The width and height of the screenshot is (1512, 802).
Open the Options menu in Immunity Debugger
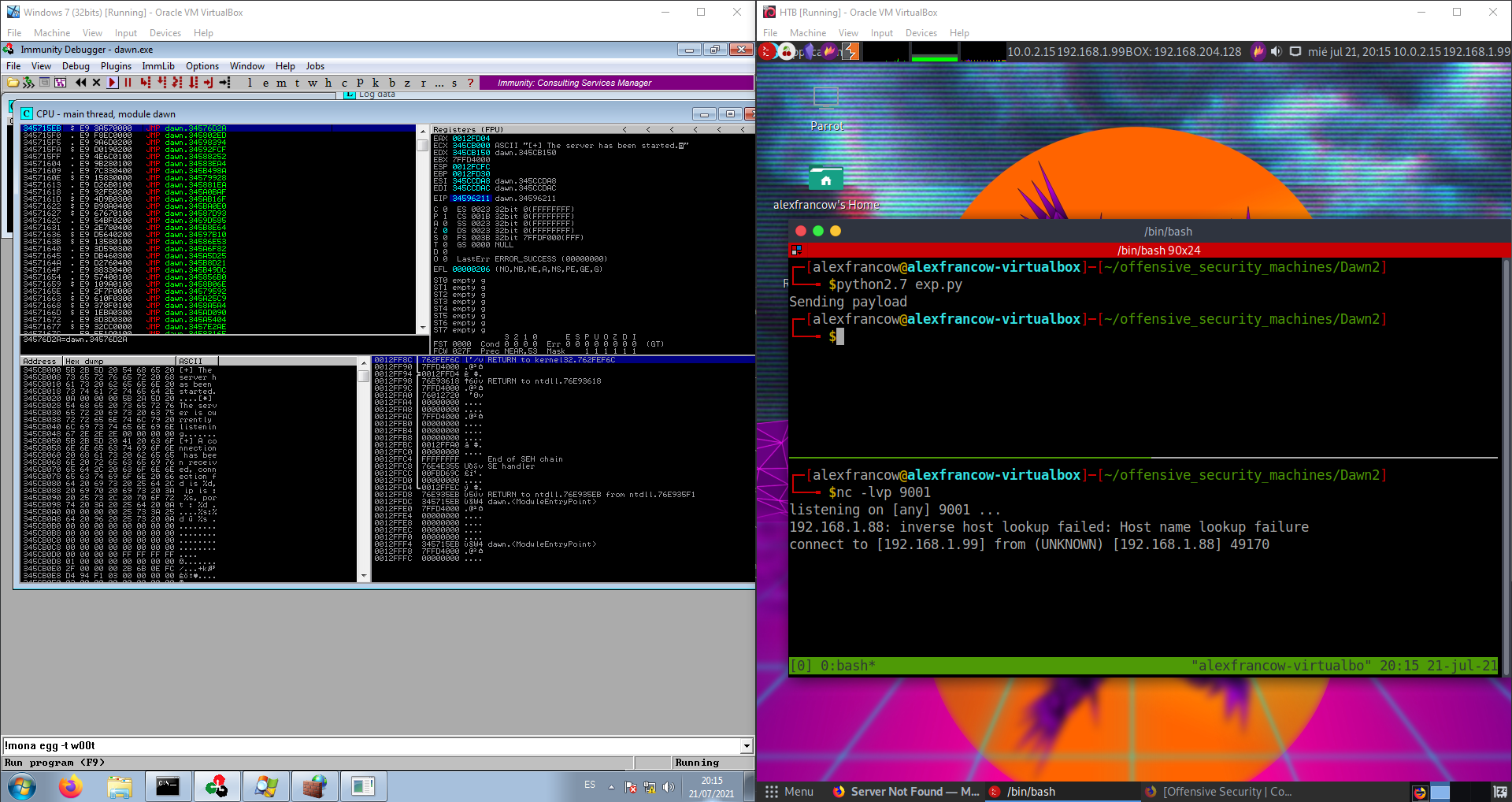202,66
